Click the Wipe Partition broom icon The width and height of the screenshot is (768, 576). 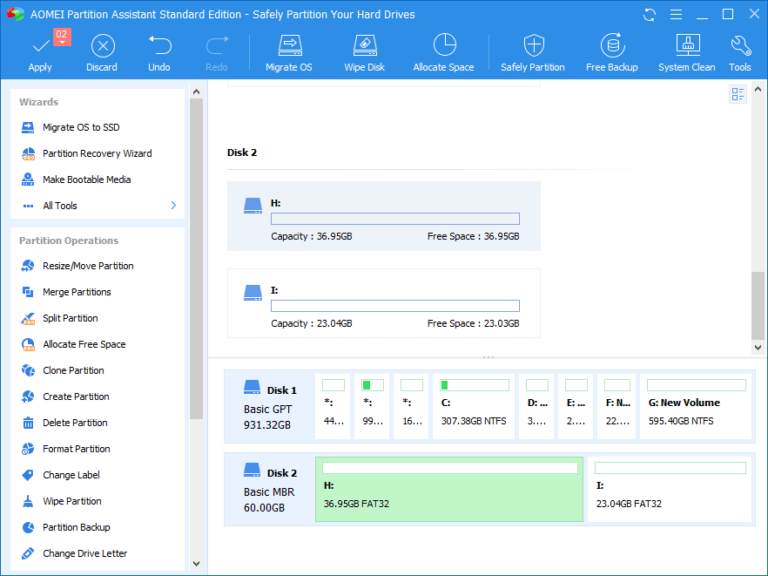(28, 501)
